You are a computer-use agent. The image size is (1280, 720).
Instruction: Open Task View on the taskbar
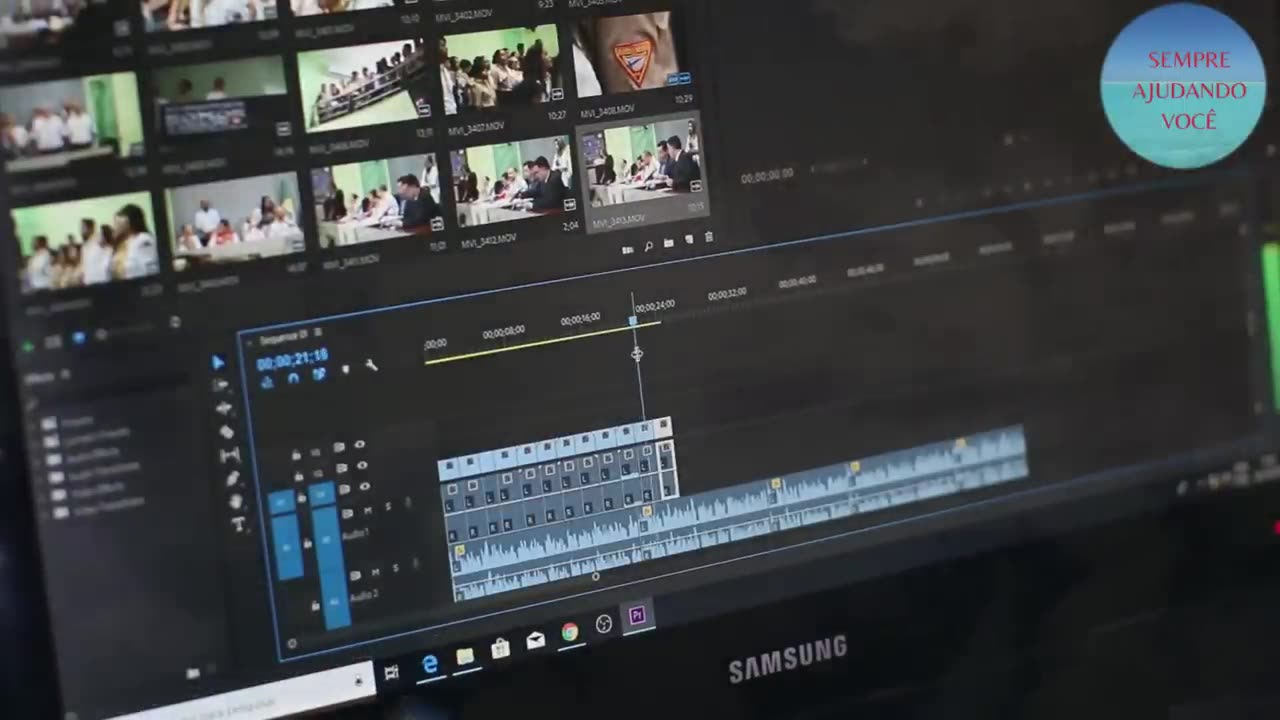[392, 672]
